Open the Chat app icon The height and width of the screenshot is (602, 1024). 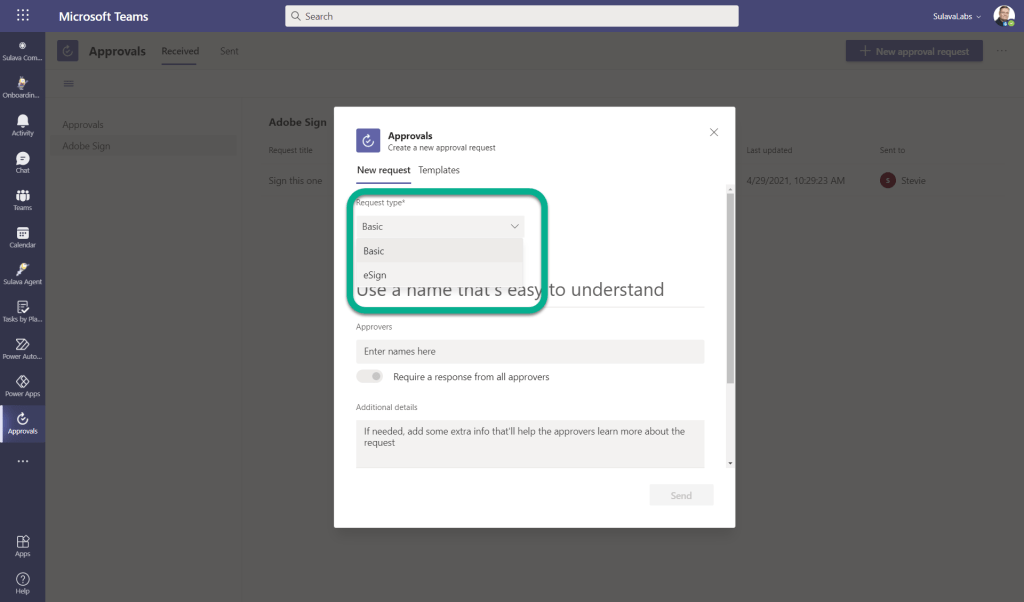22,162
